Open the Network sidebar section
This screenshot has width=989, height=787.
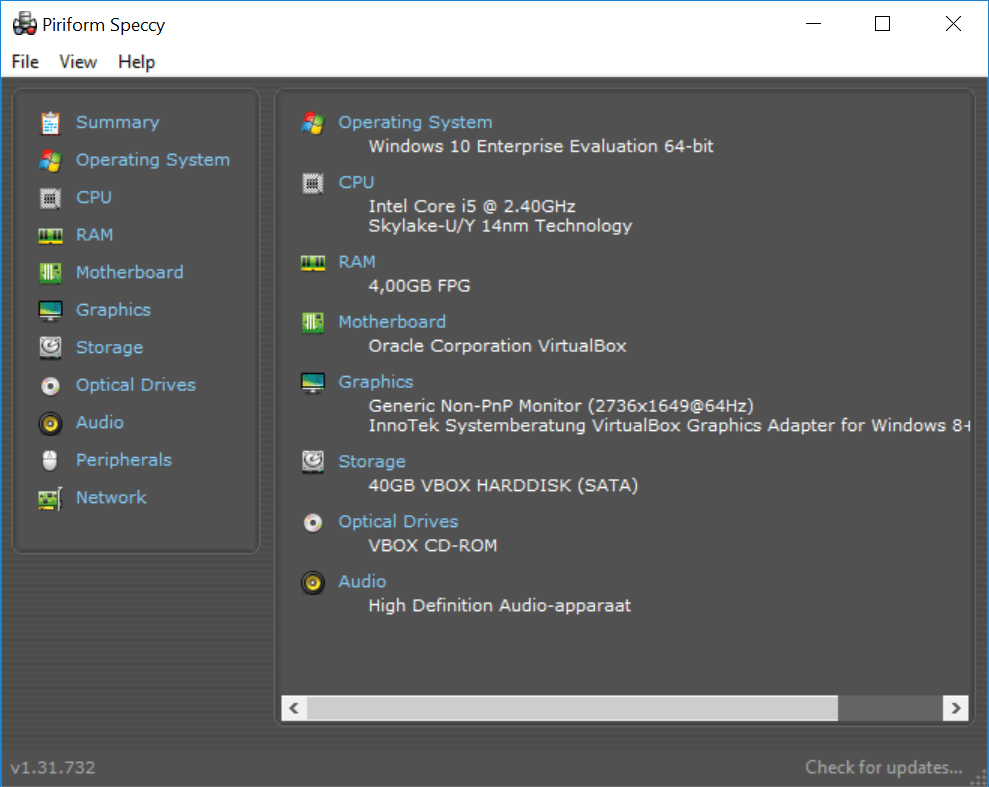coord(112,498)
